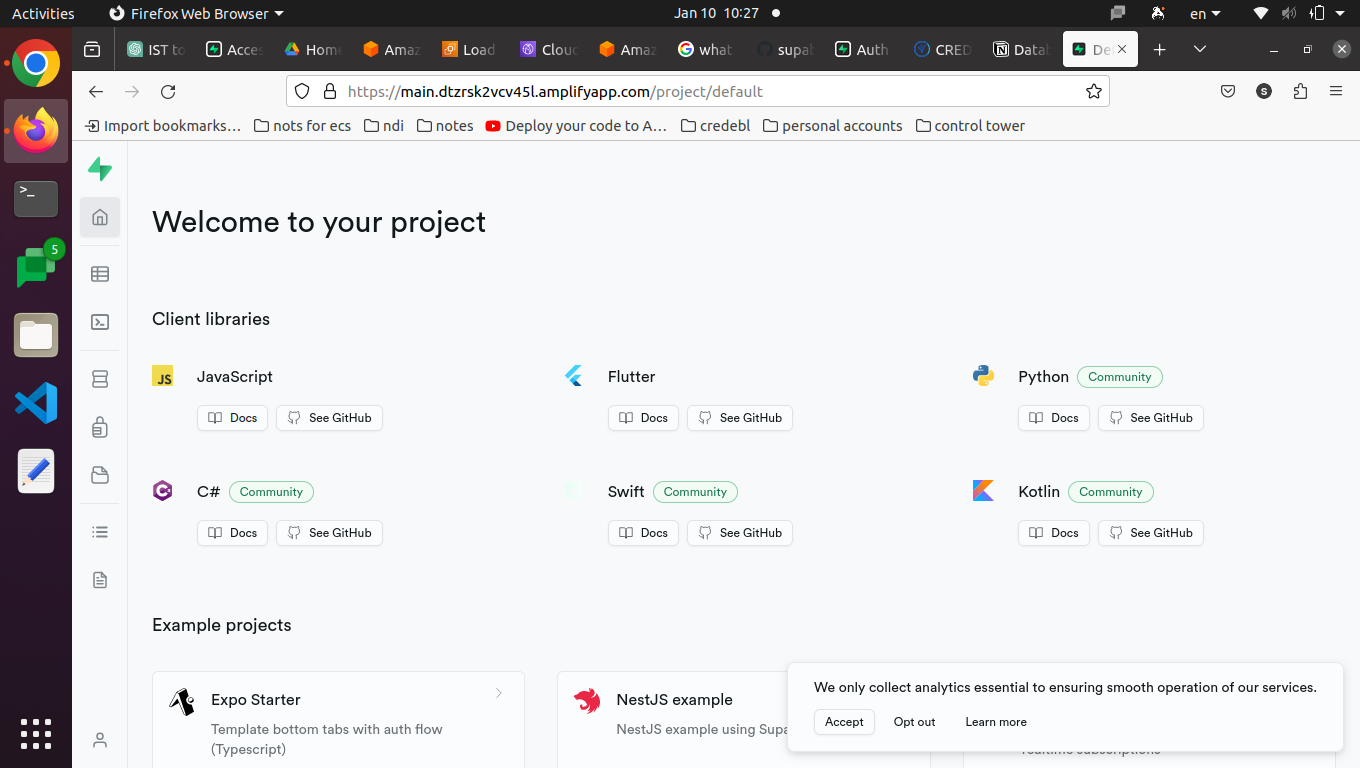1360x768 pixels.
Task: Open Python See GitHub button
Action: pyautogui.click(x=1151, y=418)
